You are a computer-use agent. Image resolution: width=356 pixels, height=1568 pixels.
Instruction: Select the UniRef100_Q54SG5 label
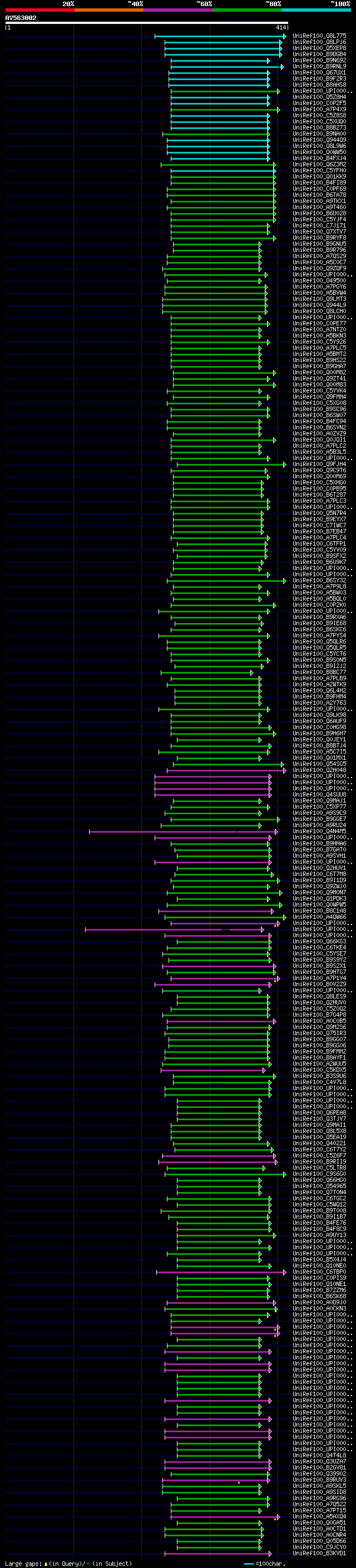point(319,764)
